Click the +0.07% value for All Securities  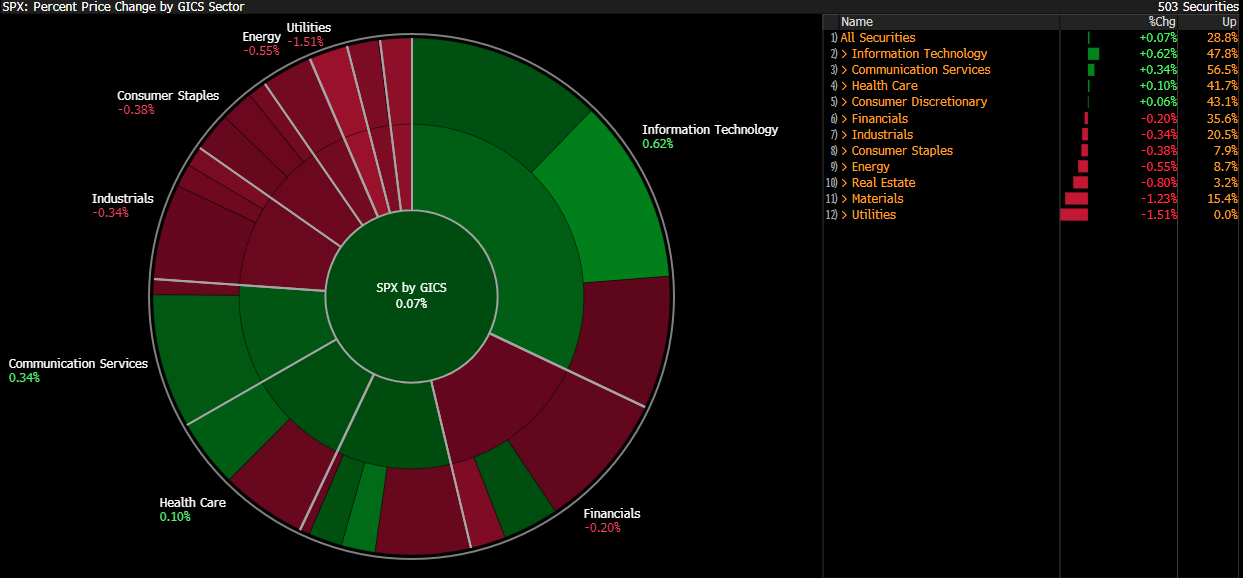click(1158, 38)
